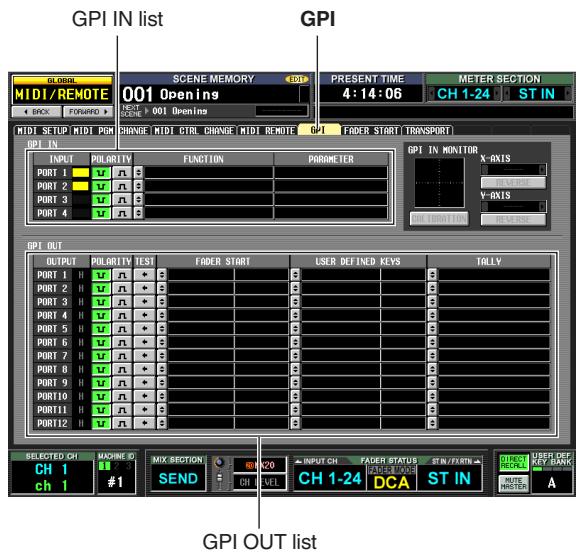Click the MUTE MASTER button
This screenshot has height=554, width=579.
click(513, 483)
